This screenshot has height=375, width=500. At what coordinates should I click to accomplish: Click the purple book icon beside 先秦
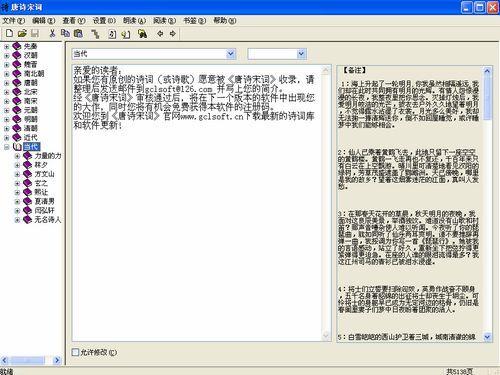click(x=17, y=46)
